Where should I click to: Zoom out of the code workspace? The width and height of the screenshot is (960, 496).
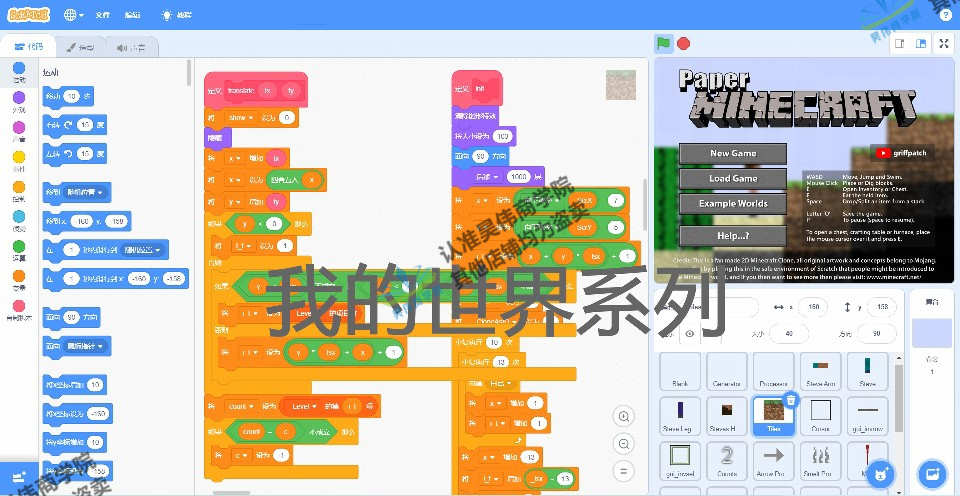tap(624, 444)
